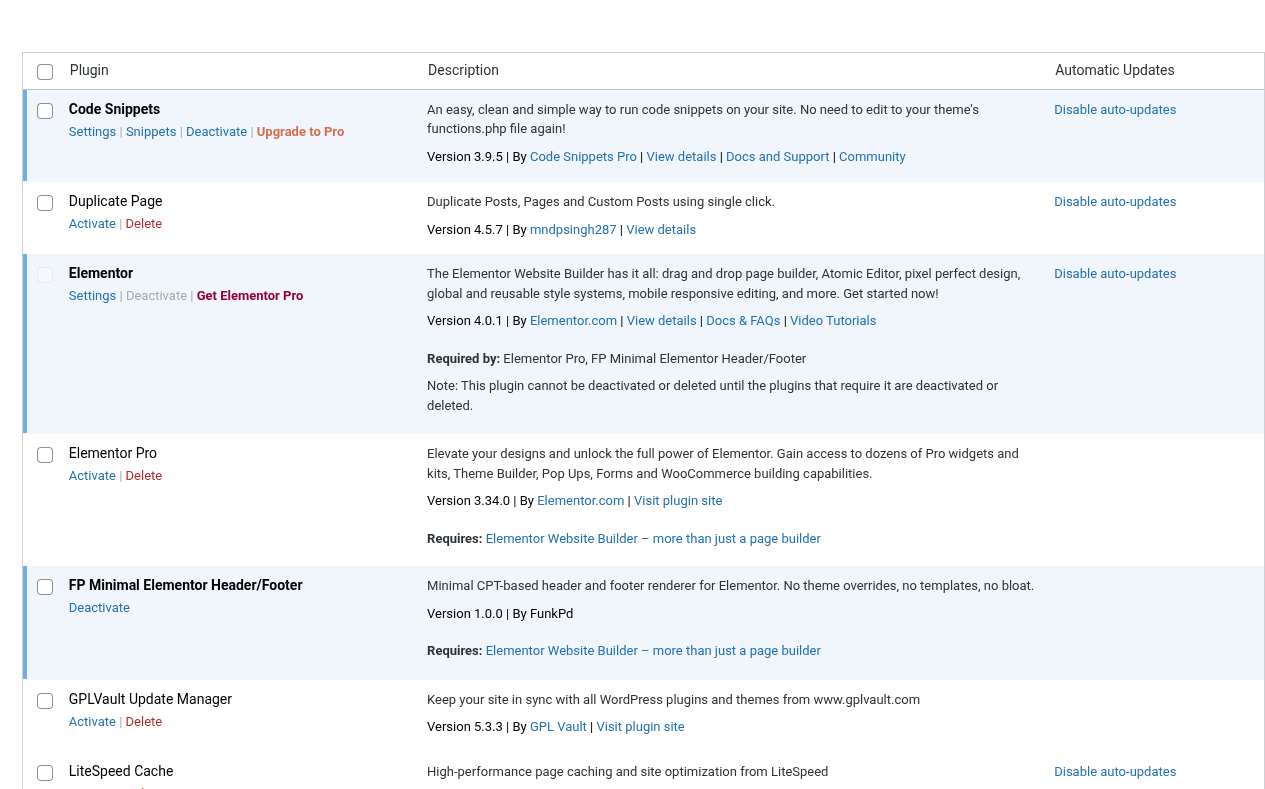
Task: Open Upgrade to Pro for Code Snippets
Action: 300,131
